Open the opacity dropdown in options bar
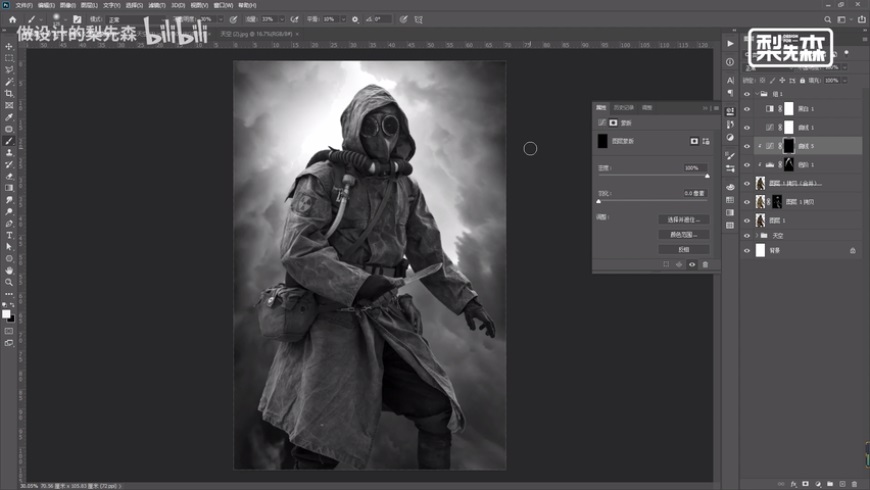870x490 pixels. [x=220, y=19]
